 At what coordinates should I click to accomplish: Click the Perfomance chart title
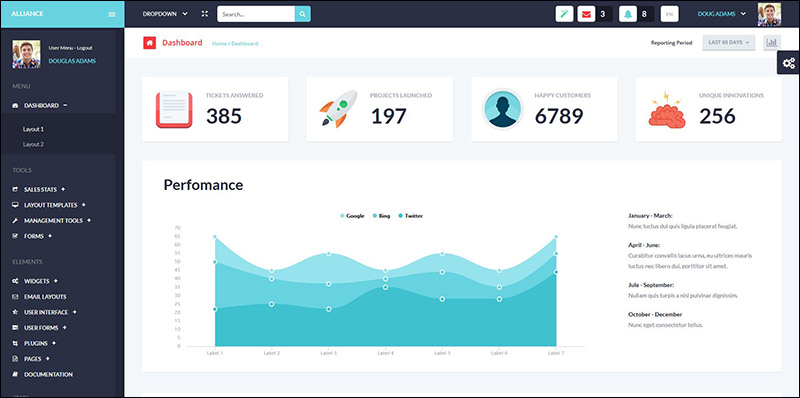coord(203,185)
